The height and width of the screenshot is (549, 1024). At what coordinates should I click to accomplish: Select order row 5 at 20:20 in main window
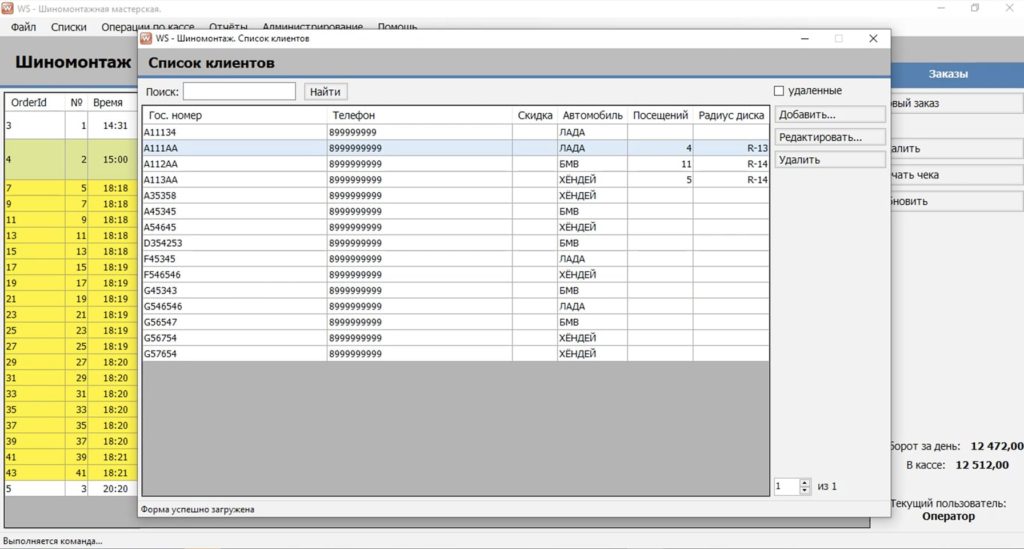(x=71, y=488)
